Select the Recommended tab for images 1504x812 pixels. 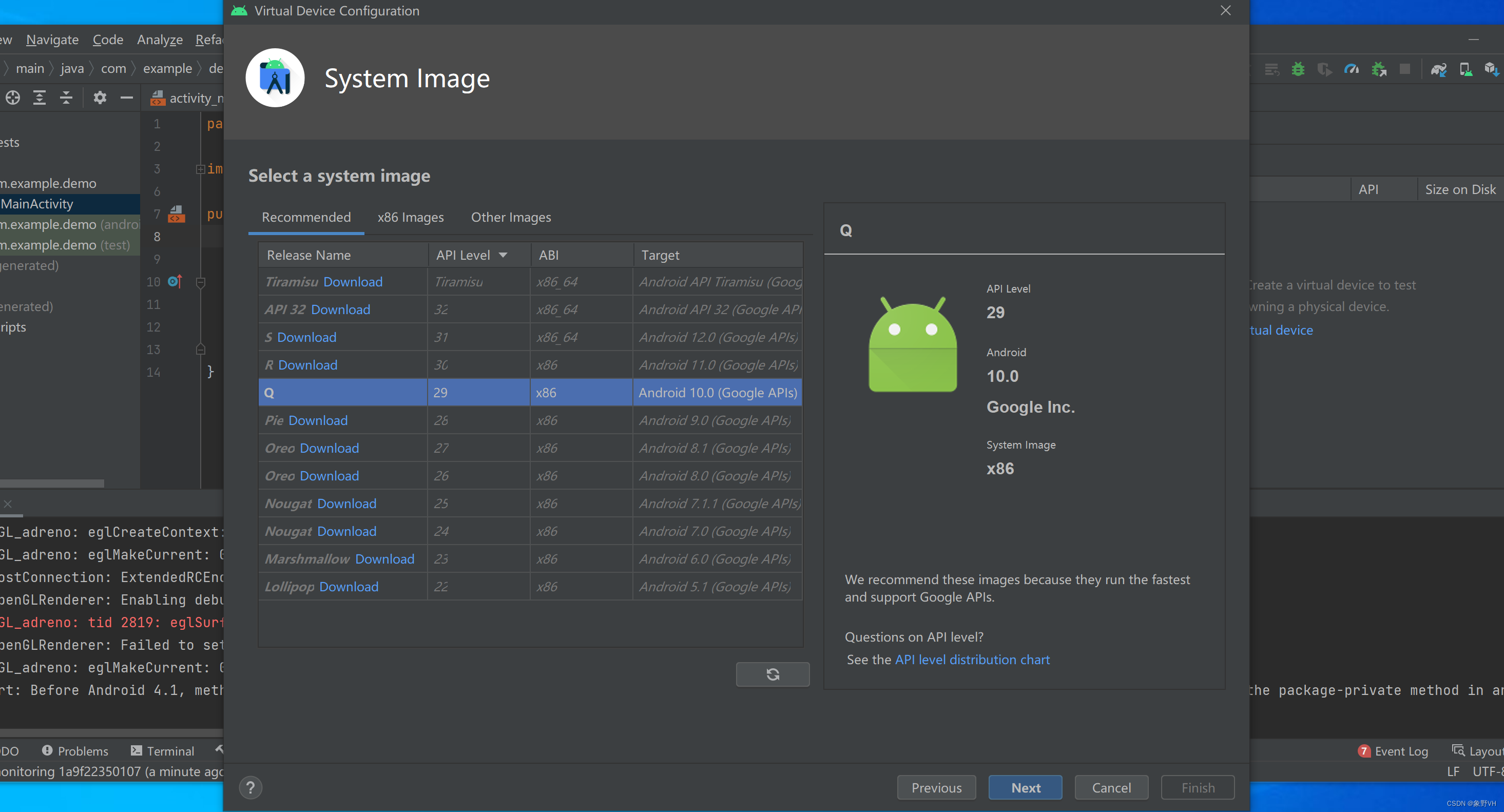coord(305,217)
